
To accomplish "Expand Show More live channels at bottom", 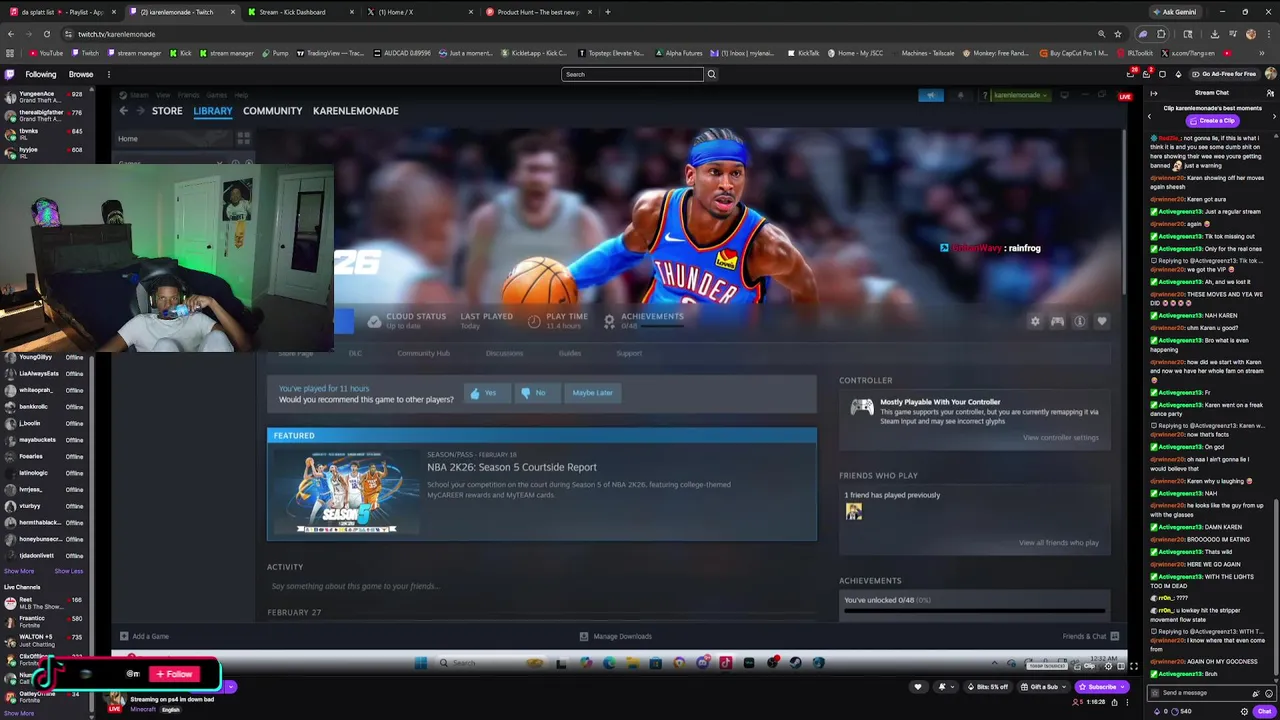I will pos(19,713).
